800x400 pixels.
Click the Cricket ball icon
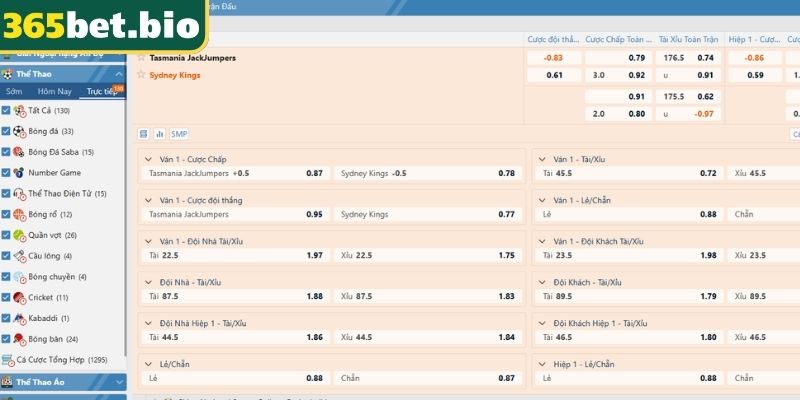coord(20,297)
